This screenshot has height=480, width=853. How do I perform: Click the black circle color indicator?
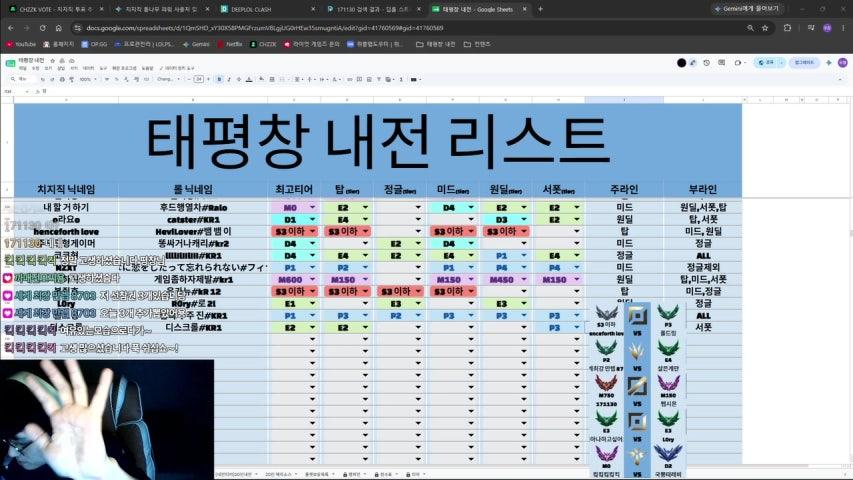pyautogui.click(x=681, y=63)
